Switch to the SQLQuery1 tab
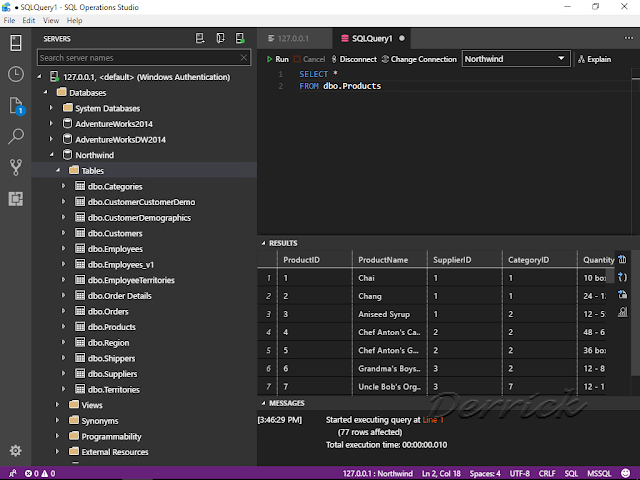This screenshot has height=480, width=640. (372, 38)
